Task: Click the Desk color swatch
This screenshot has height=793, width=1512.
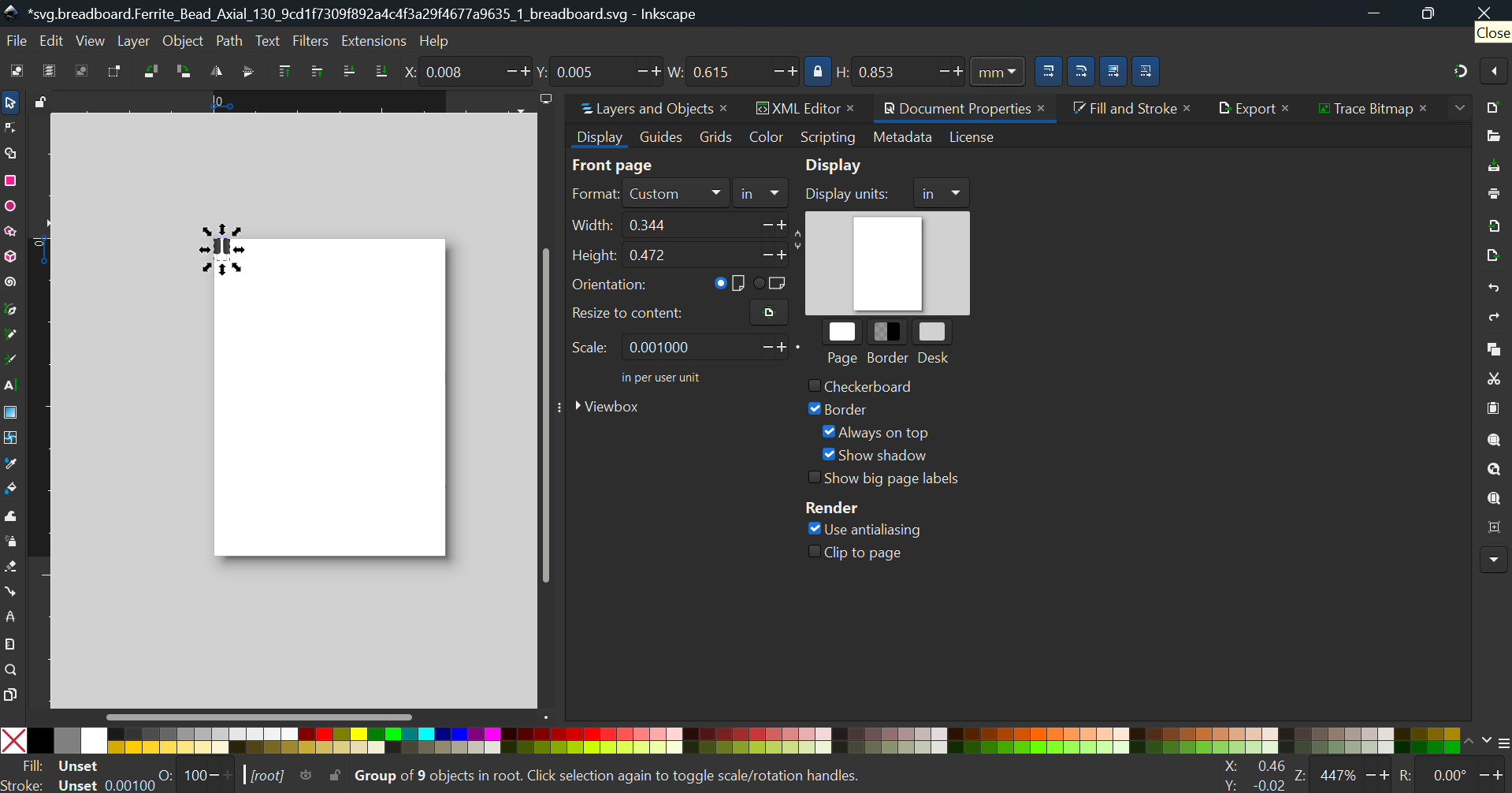Action: click(932, 333)
